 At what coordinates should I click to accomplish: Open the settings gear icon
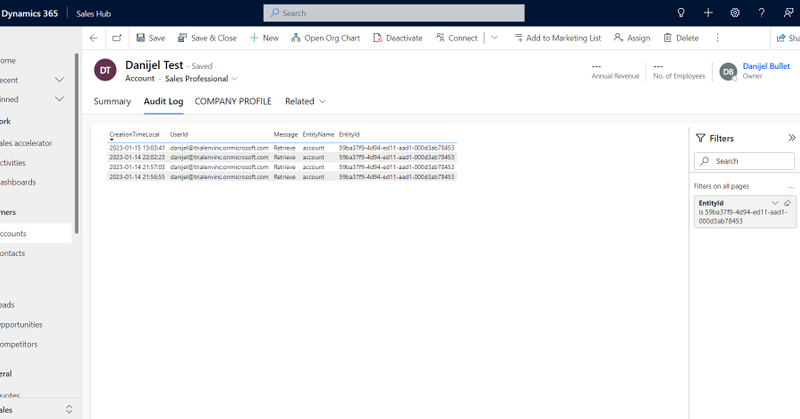click(735, 13)
